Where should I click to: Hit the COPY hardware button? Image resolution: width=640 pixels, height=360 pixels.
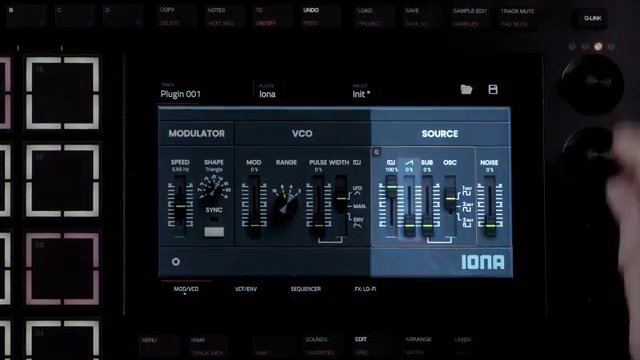[x=177, y=16]
